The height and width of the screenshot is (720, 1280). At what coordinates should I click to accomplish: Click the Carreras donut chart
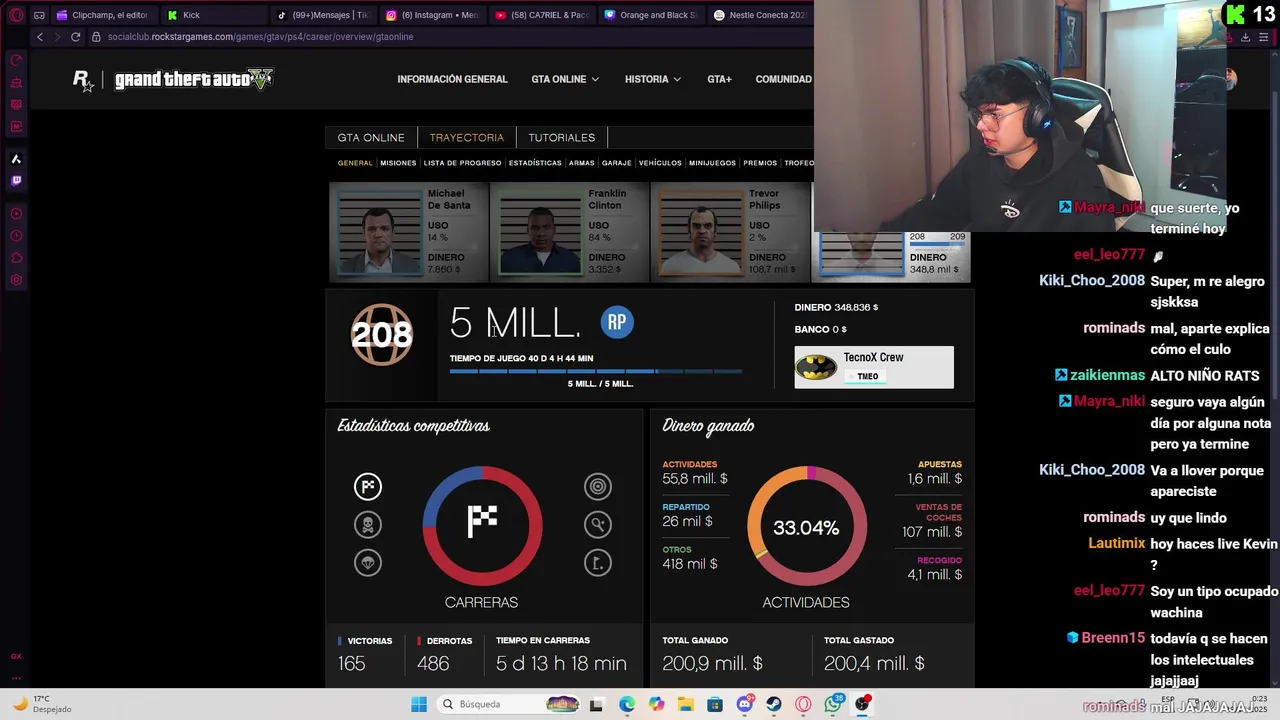coord(482,526)
